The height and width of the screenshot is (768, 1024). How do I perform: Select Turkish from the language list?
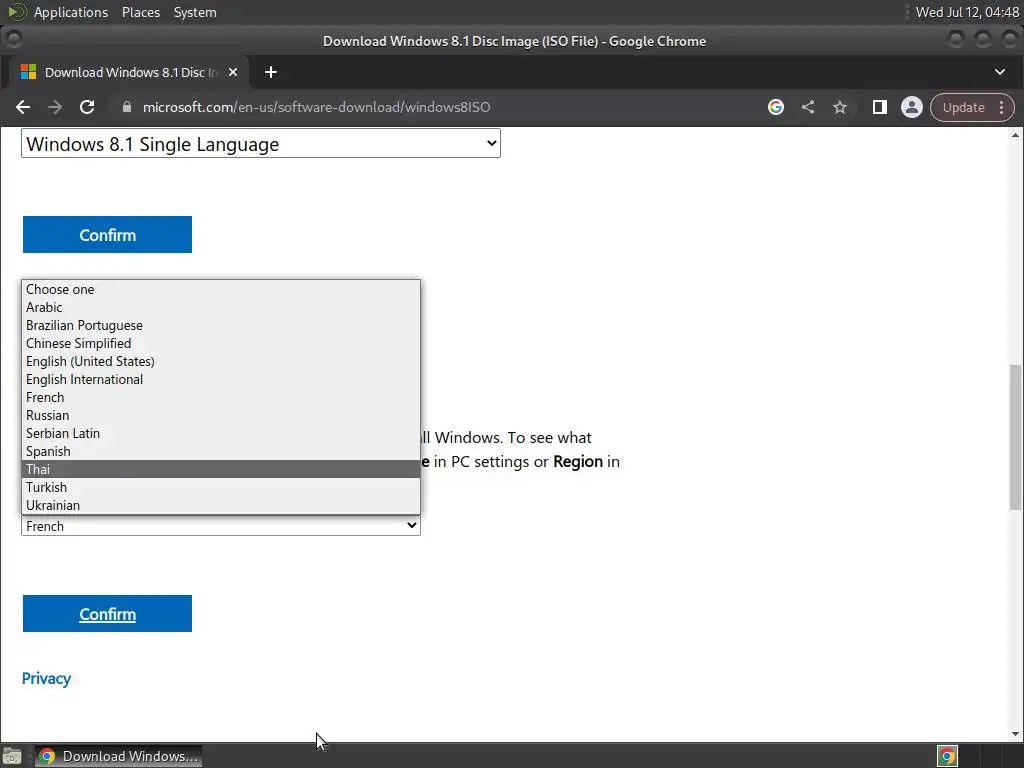[x=221, y=487]
